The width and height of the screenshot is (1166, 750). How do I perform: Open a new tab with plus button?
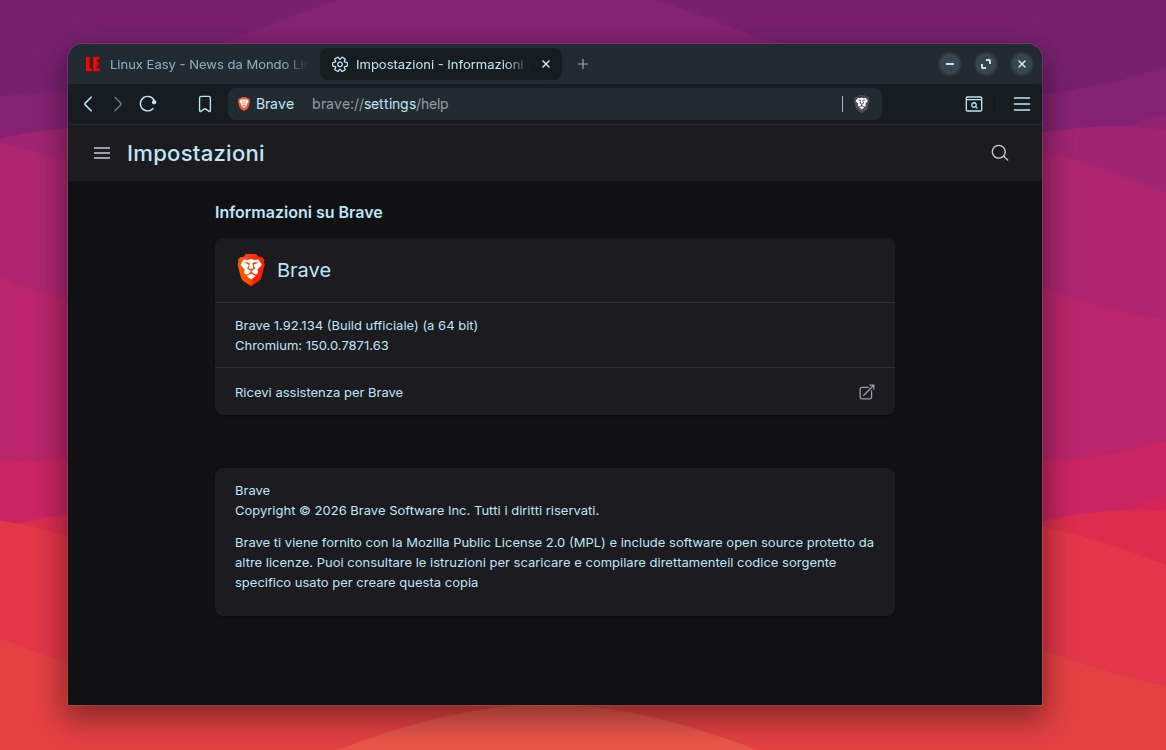coord(583,65)
